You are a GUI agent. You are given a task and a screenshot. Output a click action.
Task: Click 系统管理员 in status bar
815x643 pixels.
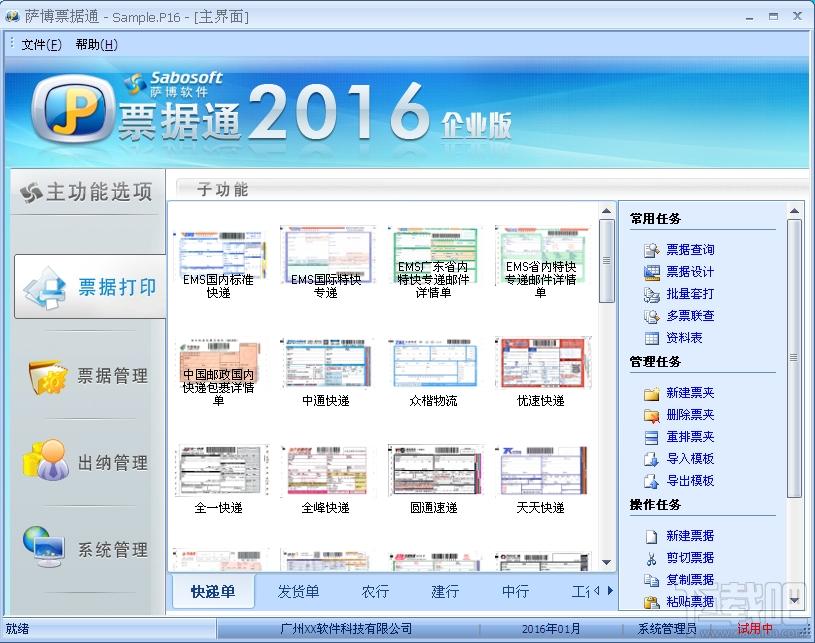tap(667, 629)
